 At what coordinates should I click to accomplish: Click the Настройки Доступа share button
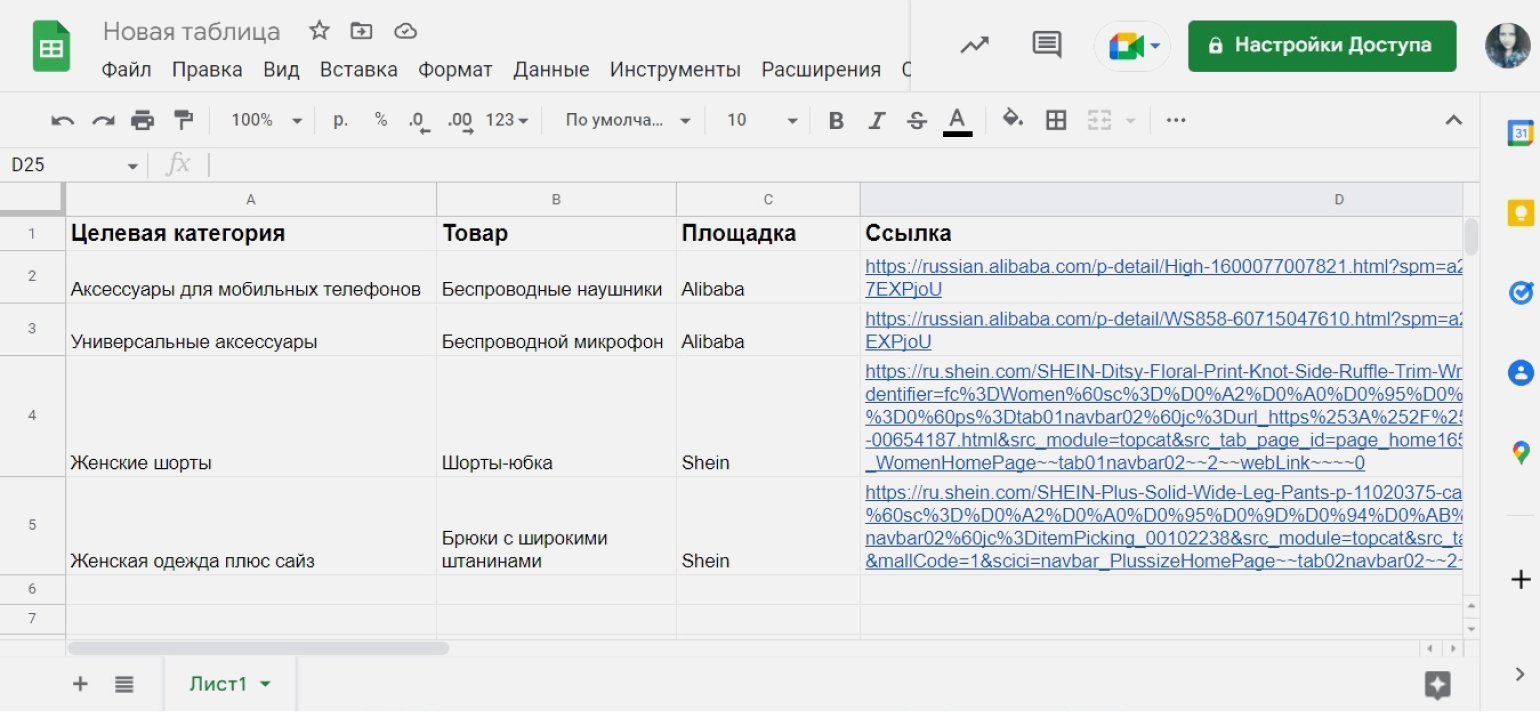click(x=1322, y=45)
